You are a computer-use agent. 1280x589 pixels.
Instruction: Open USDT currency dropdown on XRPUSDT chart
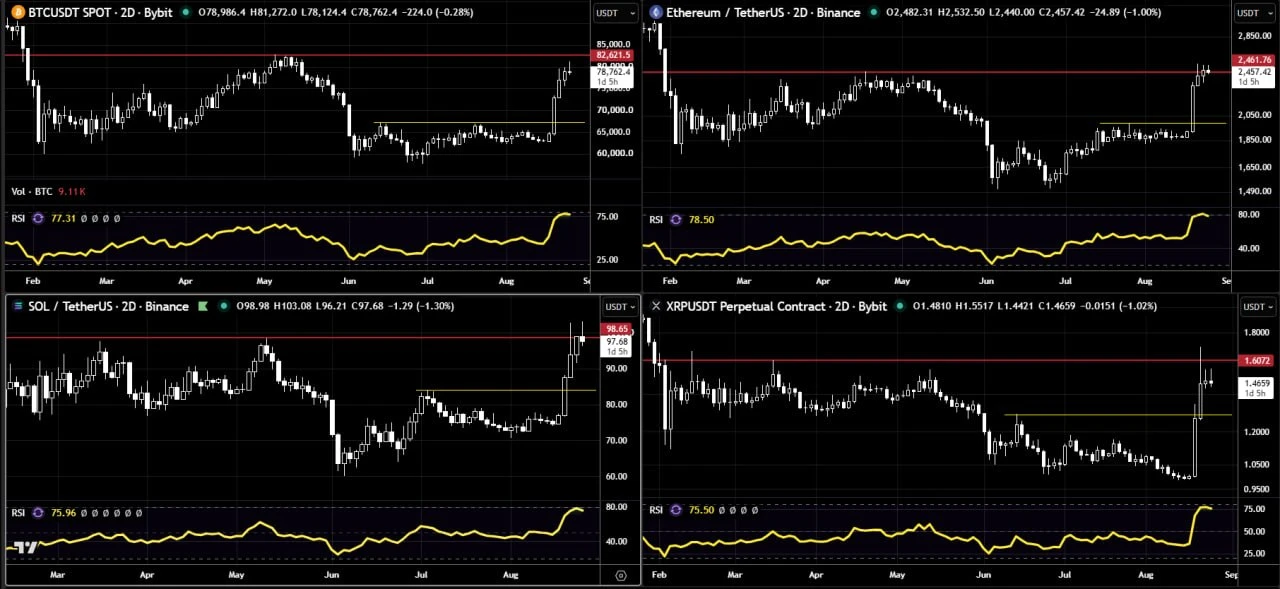pyautogui.click(x=1258, y=306)
